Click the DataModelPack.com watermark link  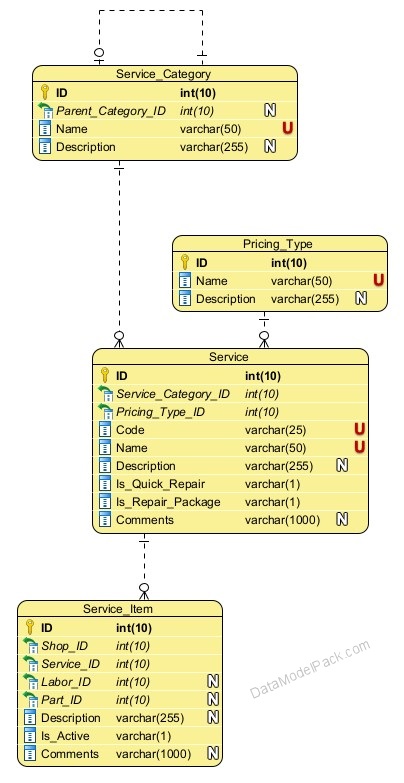coord(310,669)
